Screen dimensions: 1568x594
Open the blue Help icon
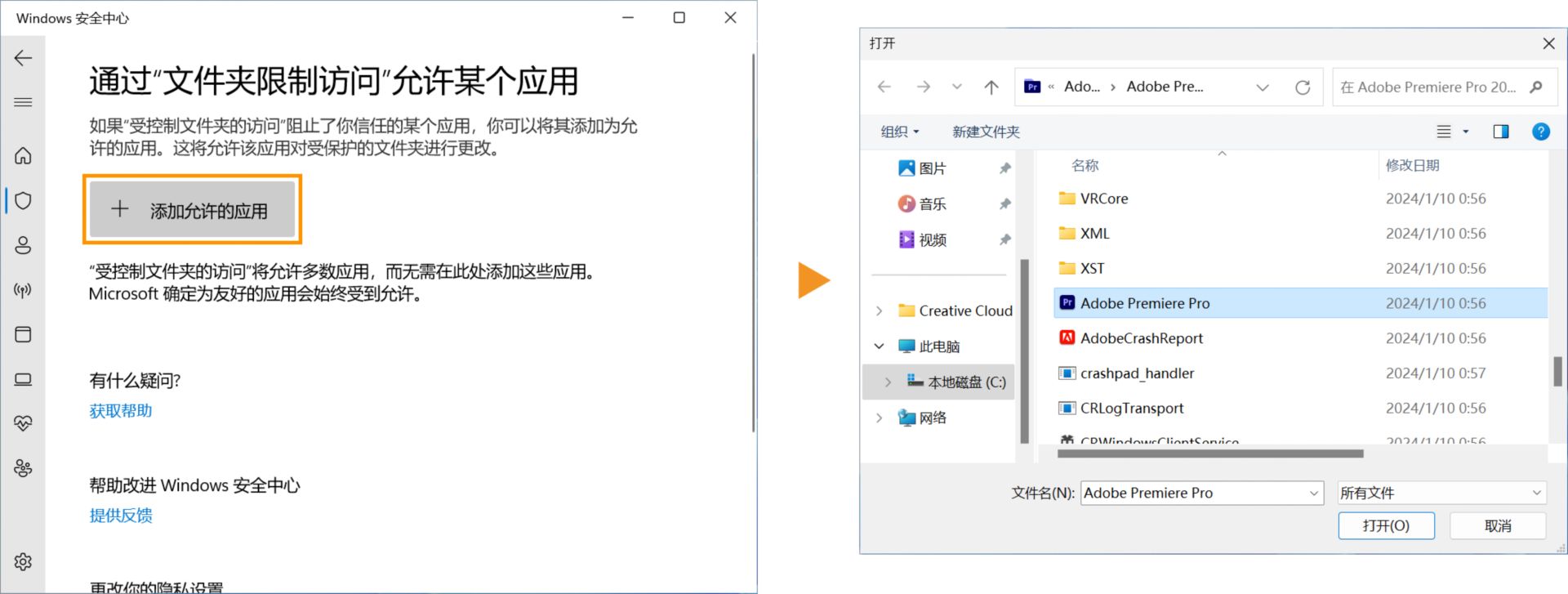pyautogui.click(x=1541, y=132)
